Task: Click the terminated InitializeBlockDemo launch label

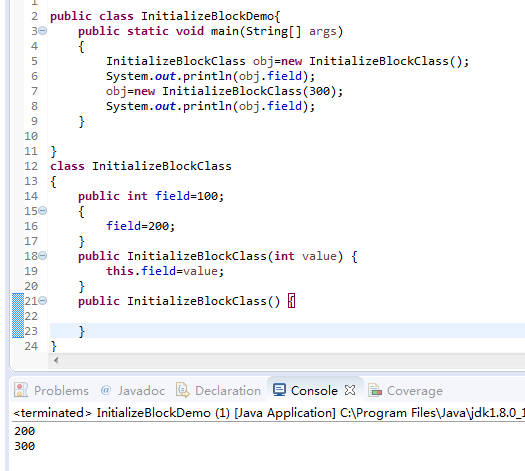Action: 268,413
